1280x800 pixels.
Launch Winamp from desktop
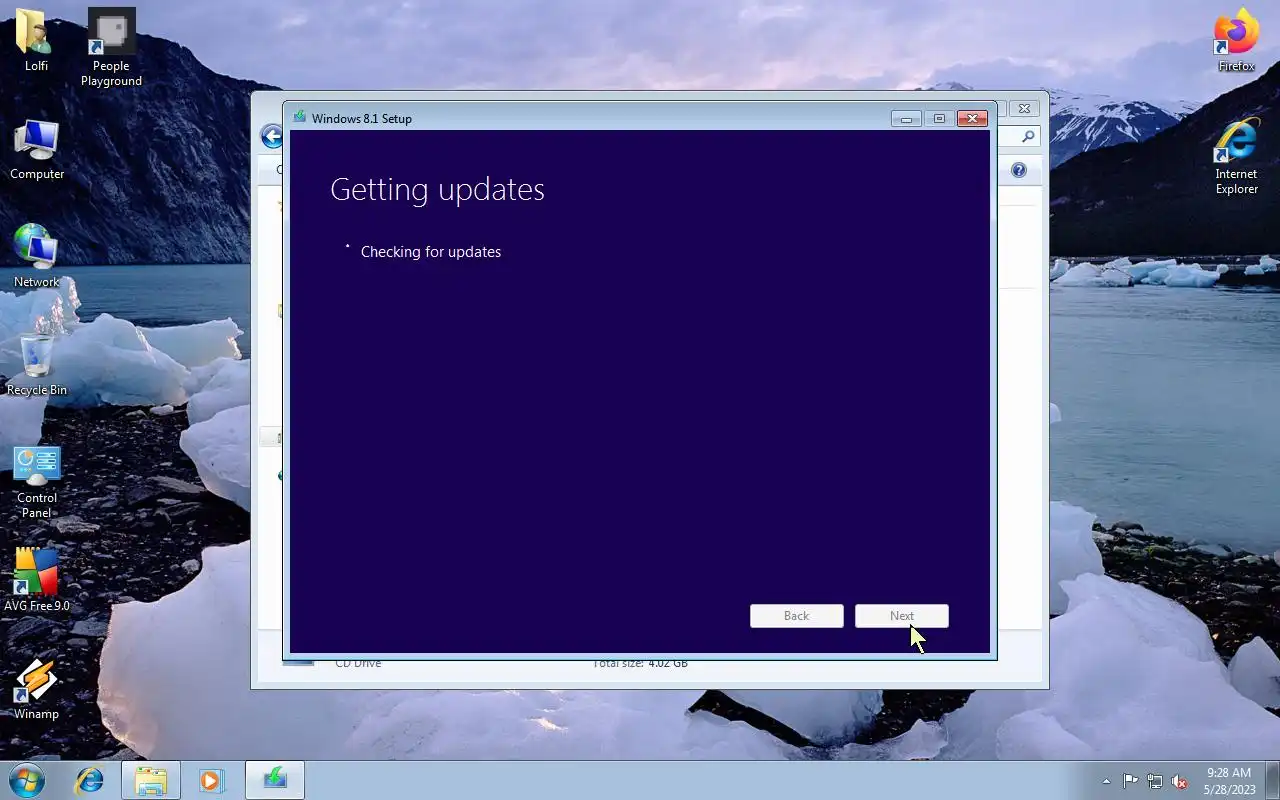(36, 690)
